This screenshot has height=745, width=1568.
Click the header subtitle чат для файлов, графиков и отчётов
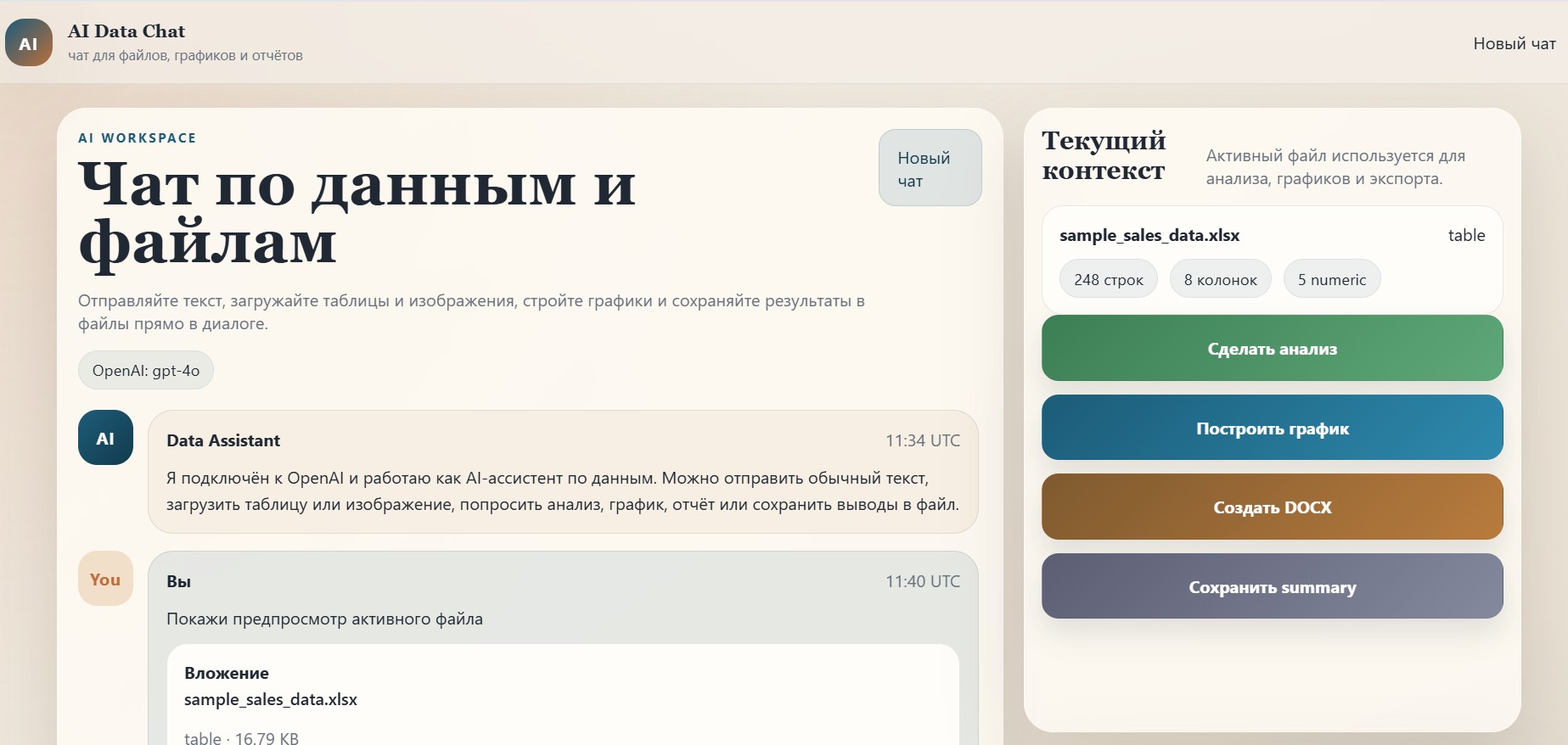click(185, 55)
